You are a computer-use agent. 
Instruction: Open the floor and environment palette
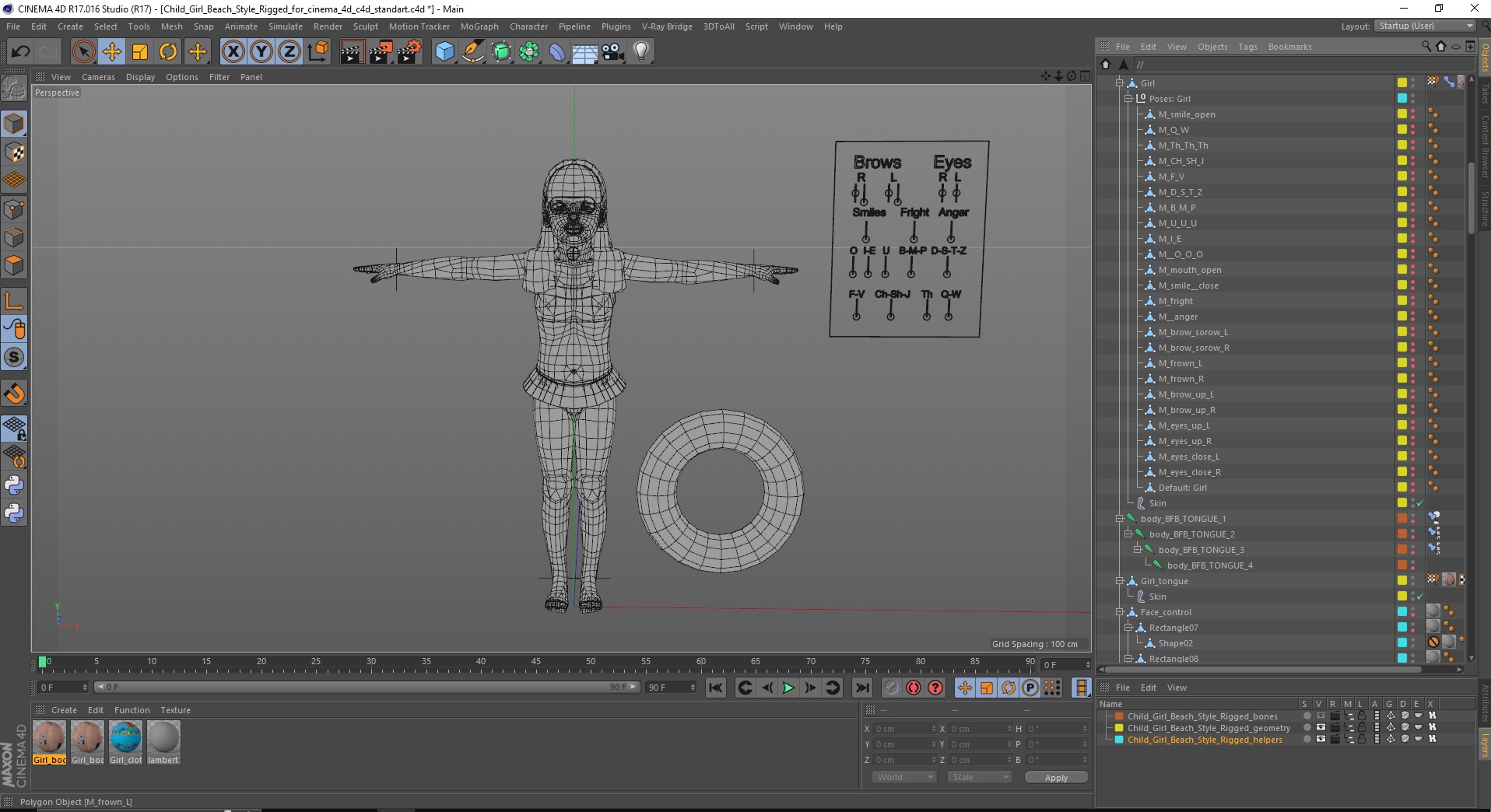(x=585, y=52)
